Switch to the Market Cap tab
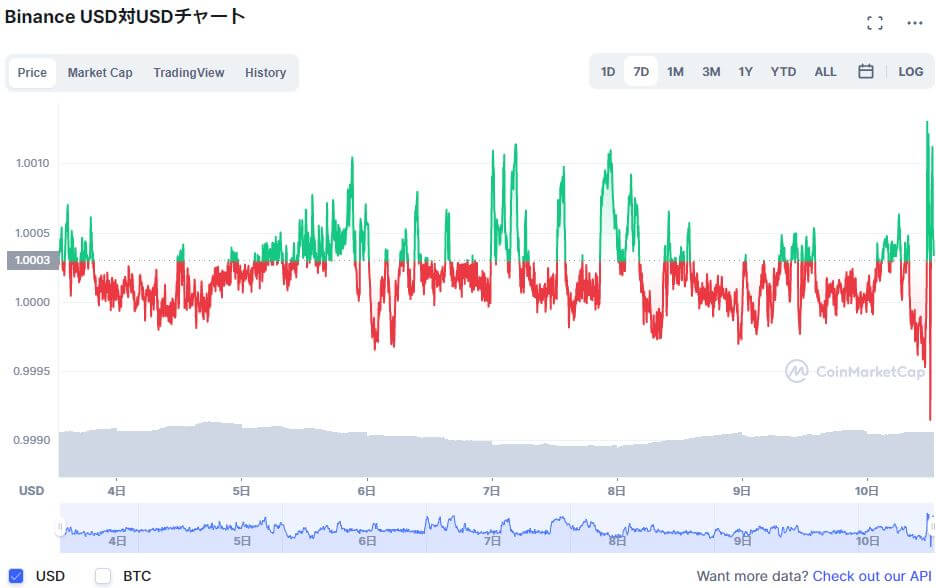The width and height of the screenshot is (936, 588). coord(100,73)
